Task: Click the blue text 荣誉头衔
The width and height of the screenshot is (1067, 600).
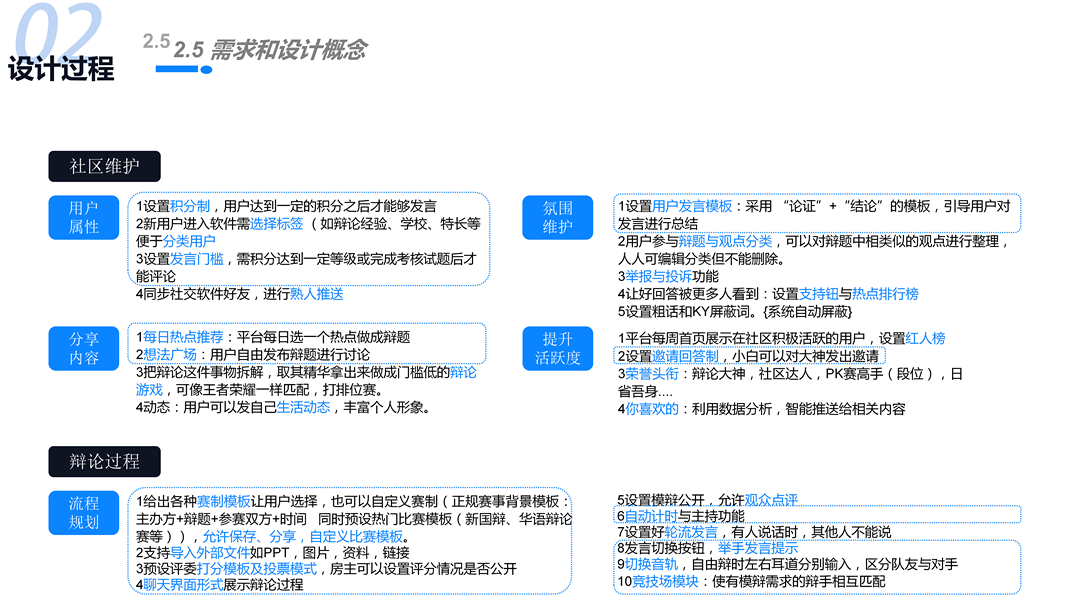Action: (x=652, y=373)
